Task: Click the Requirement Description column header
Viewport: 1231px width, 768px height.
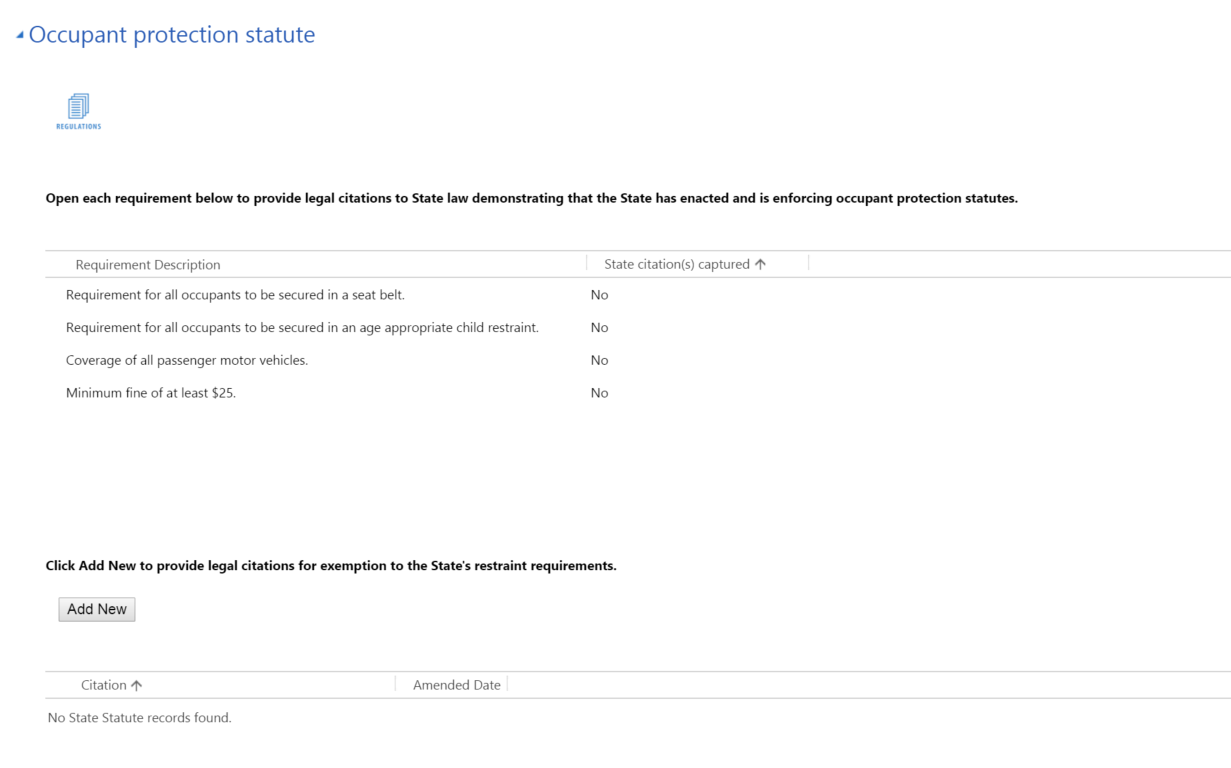Action: click(x=148, y=265)
